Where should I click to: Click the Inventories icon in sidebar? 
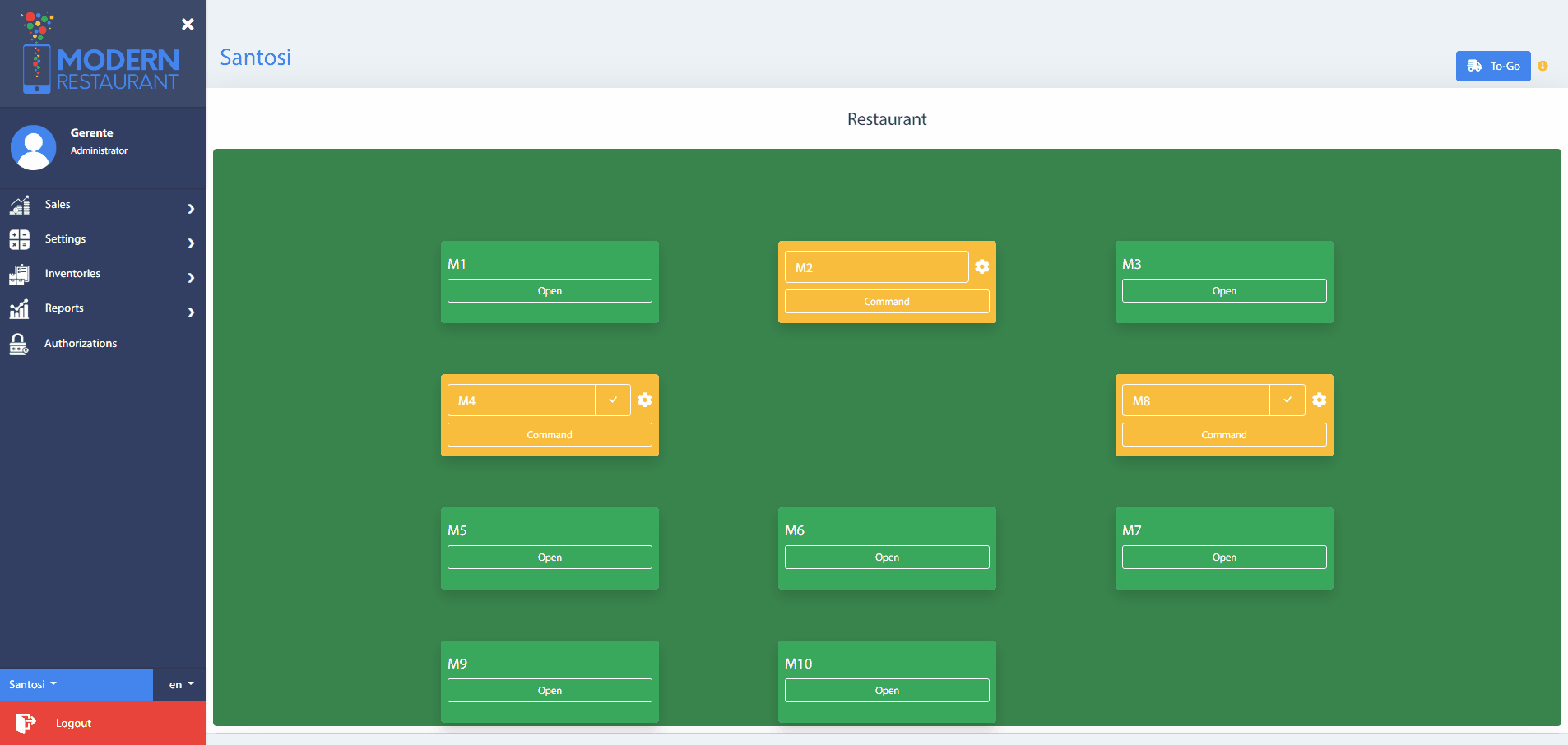19,274
